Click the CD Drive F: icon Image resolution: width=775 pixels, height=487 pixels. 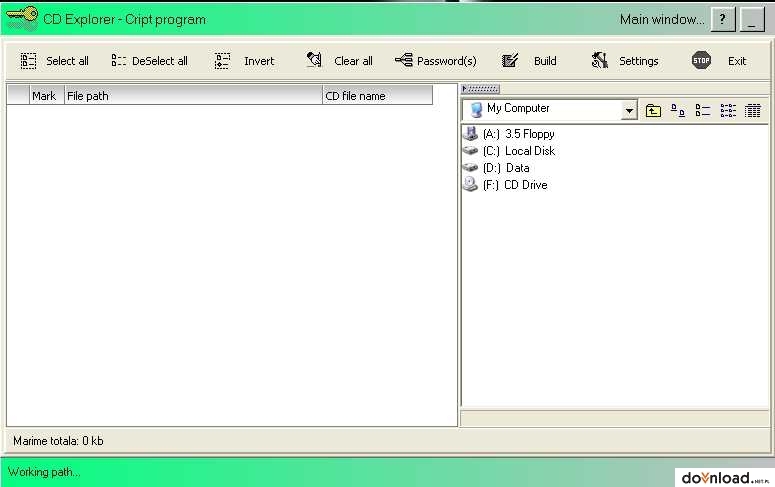470,184
